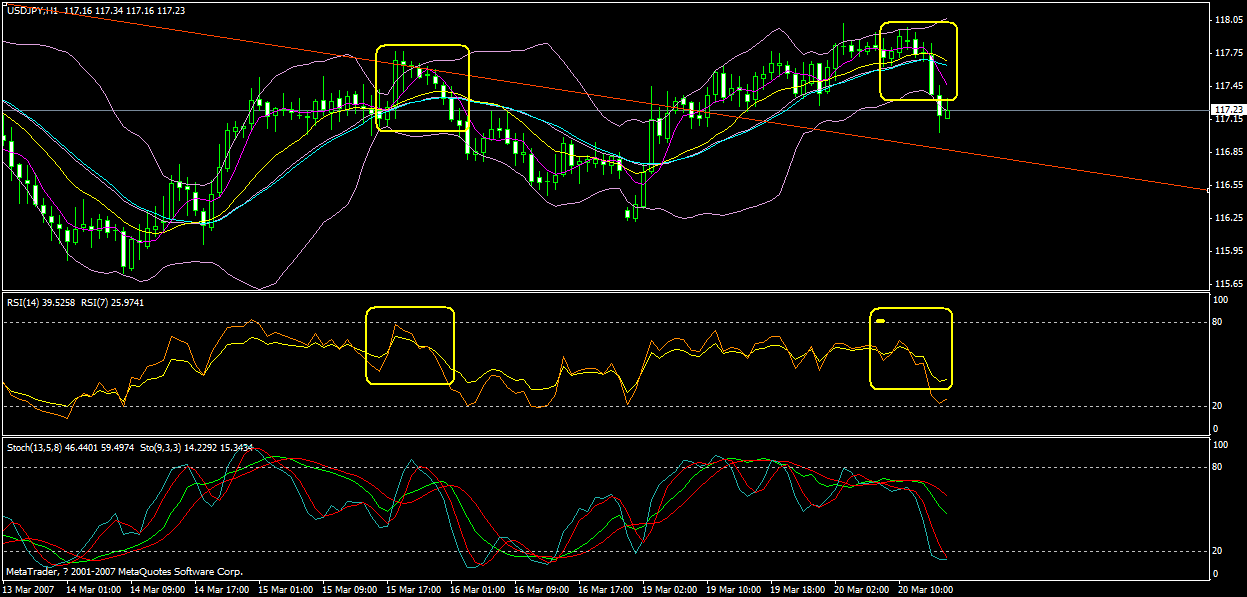Click the 15 Mar 01:00 time label
The image size is (1247, 597).
click(285, 590)
